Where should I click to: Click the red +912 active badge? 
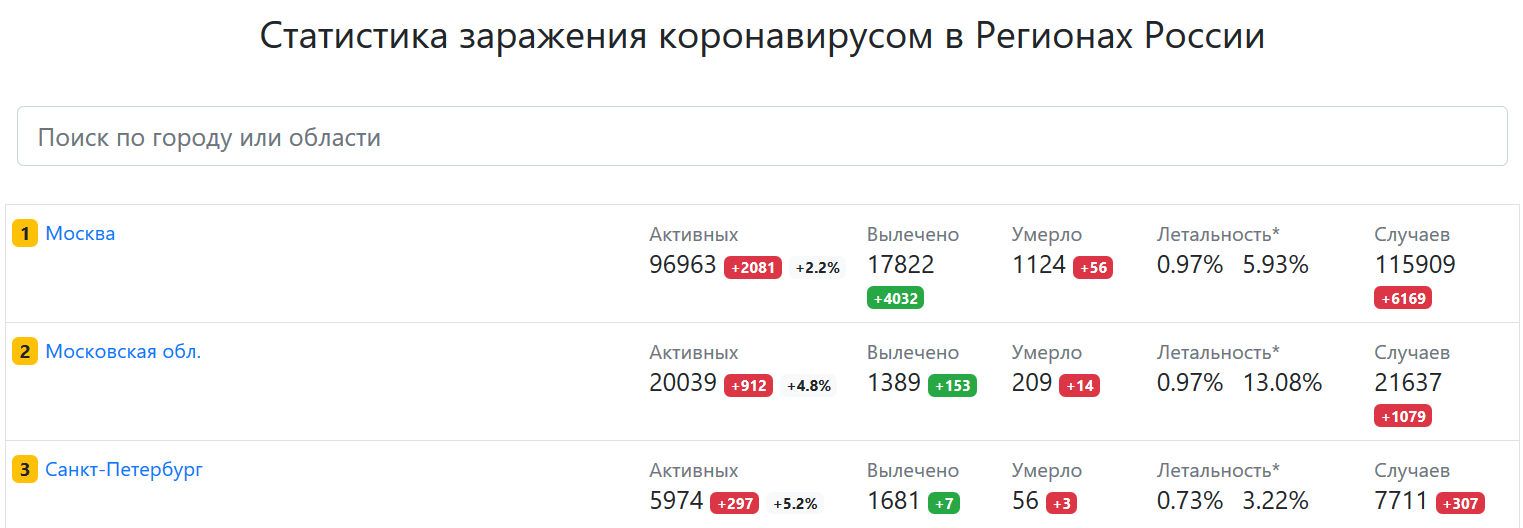749,386
